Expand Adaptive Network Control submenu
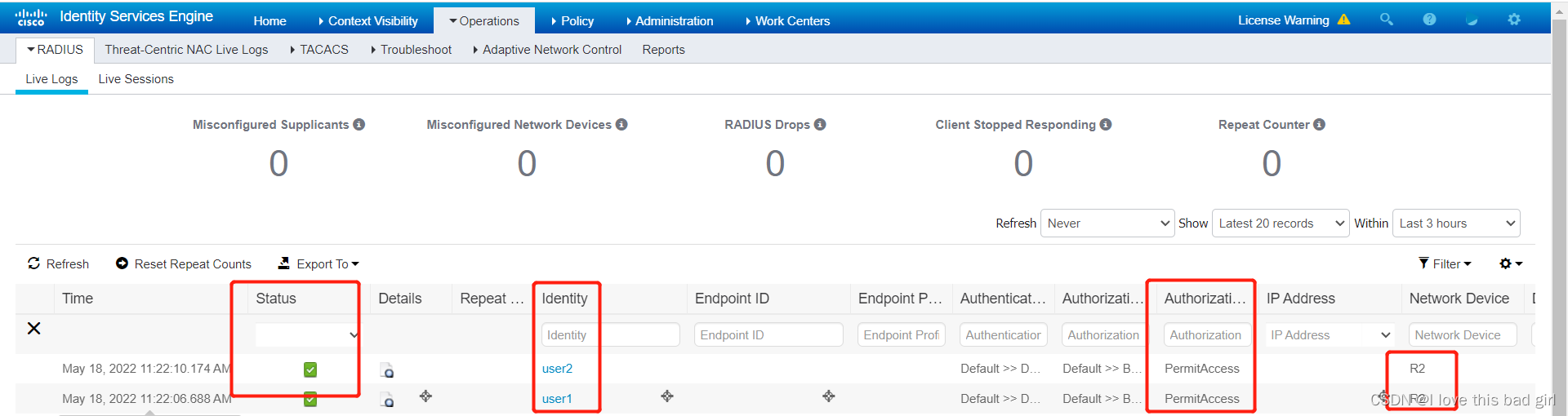This screenshot has height=416, width=1568. point(547,50)
